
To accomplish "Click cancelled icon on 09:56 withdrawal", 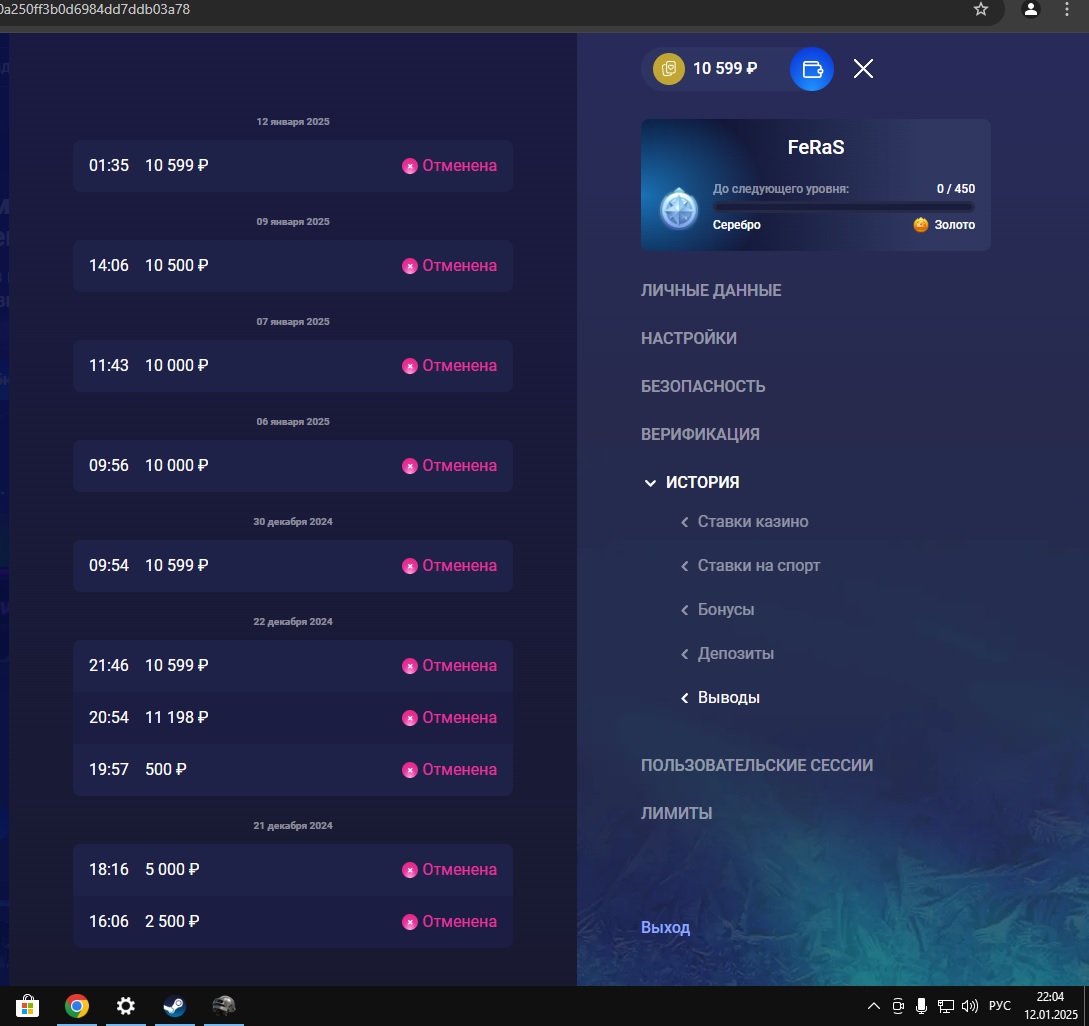I will click(x=410, y=466).
